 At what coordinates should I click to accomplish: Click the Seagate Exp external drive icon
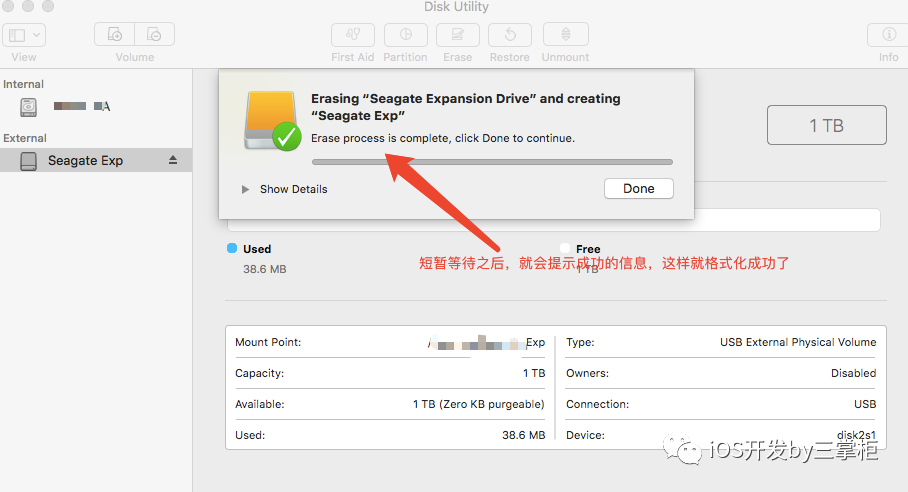(28, 161)
